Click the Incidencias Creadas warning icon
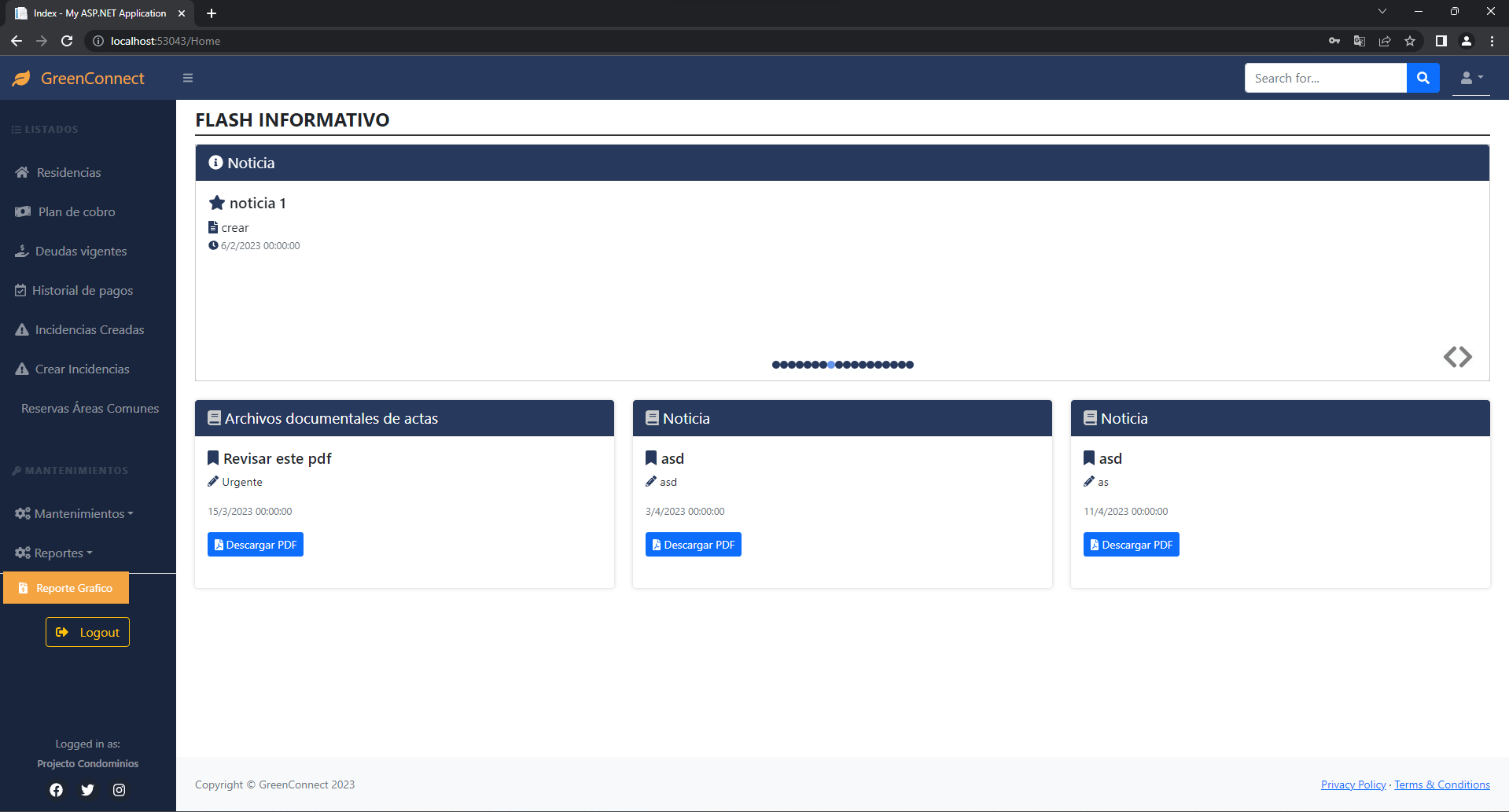This screenshot has height=812, width=1509. [22, 329]
